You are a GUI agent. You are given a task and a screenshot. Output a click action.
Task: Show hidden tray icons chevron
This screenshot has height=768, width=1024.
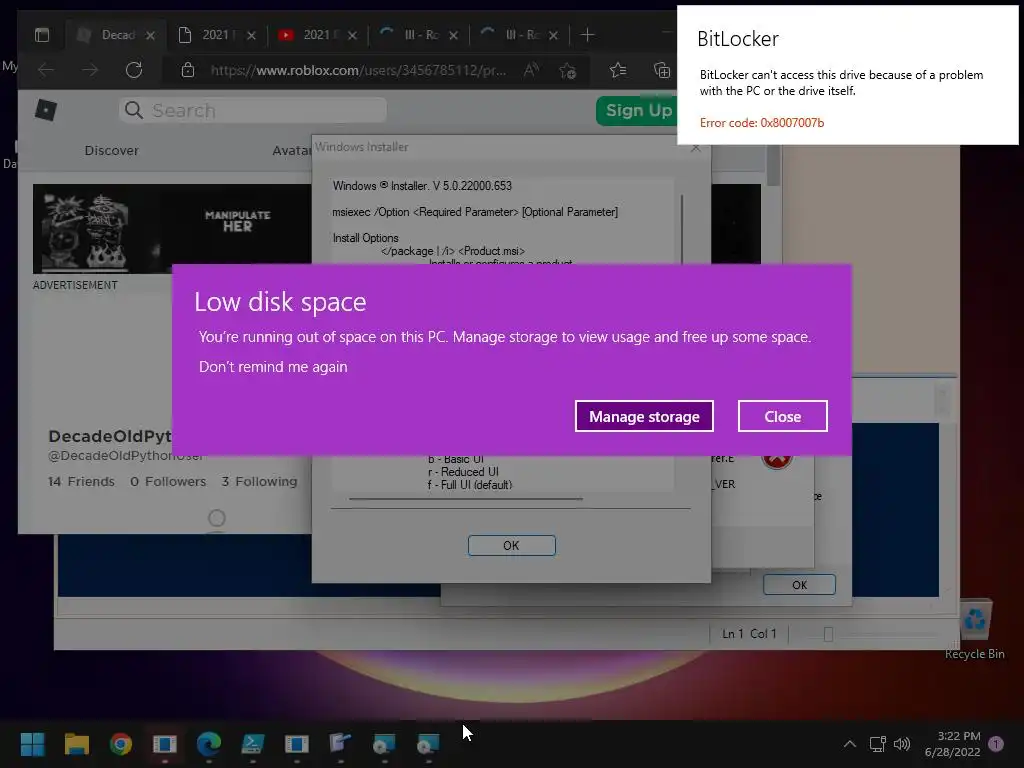pyautogui.click(x=850, y=744)
